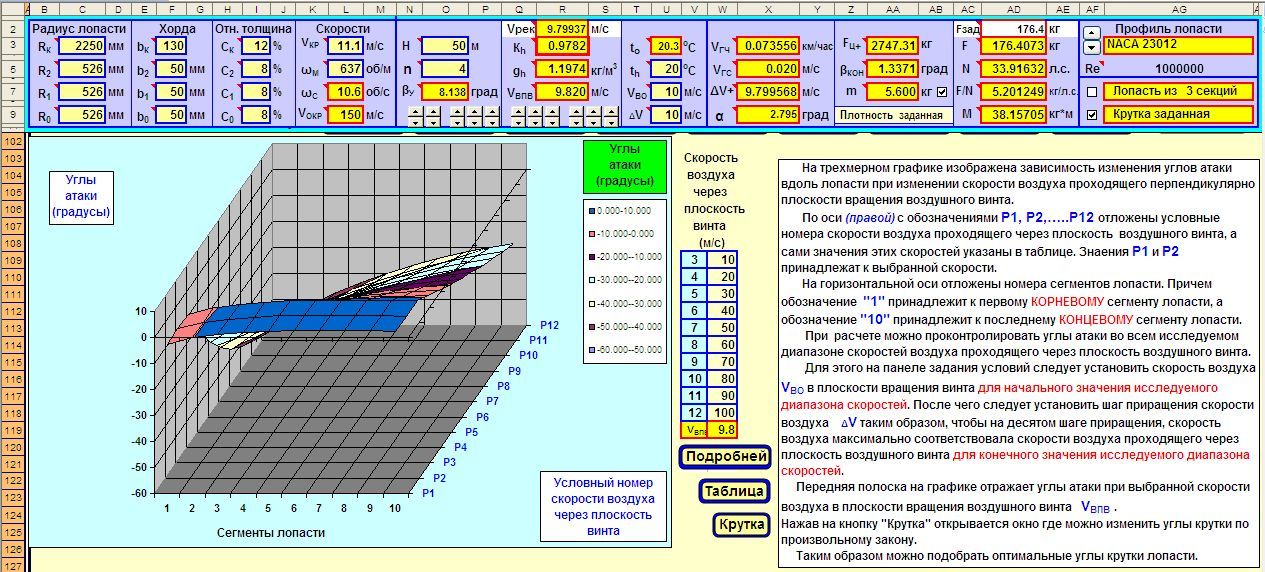1265x572 pixels.
Task: Open the 'Подробней' details button
Action: (726, 457)
